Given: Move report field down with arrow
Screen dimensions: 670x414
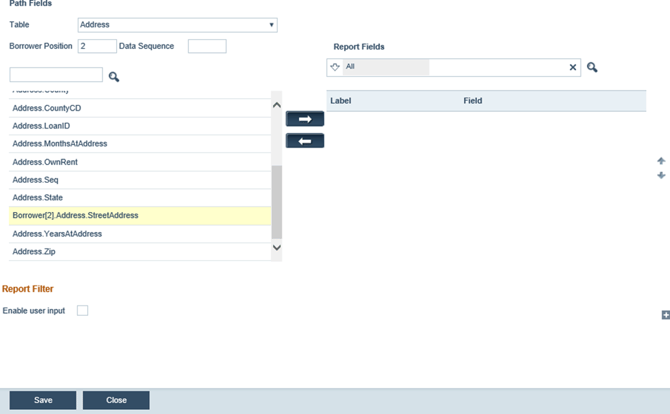Looking at the screenshot, I should tap(661, 175).
